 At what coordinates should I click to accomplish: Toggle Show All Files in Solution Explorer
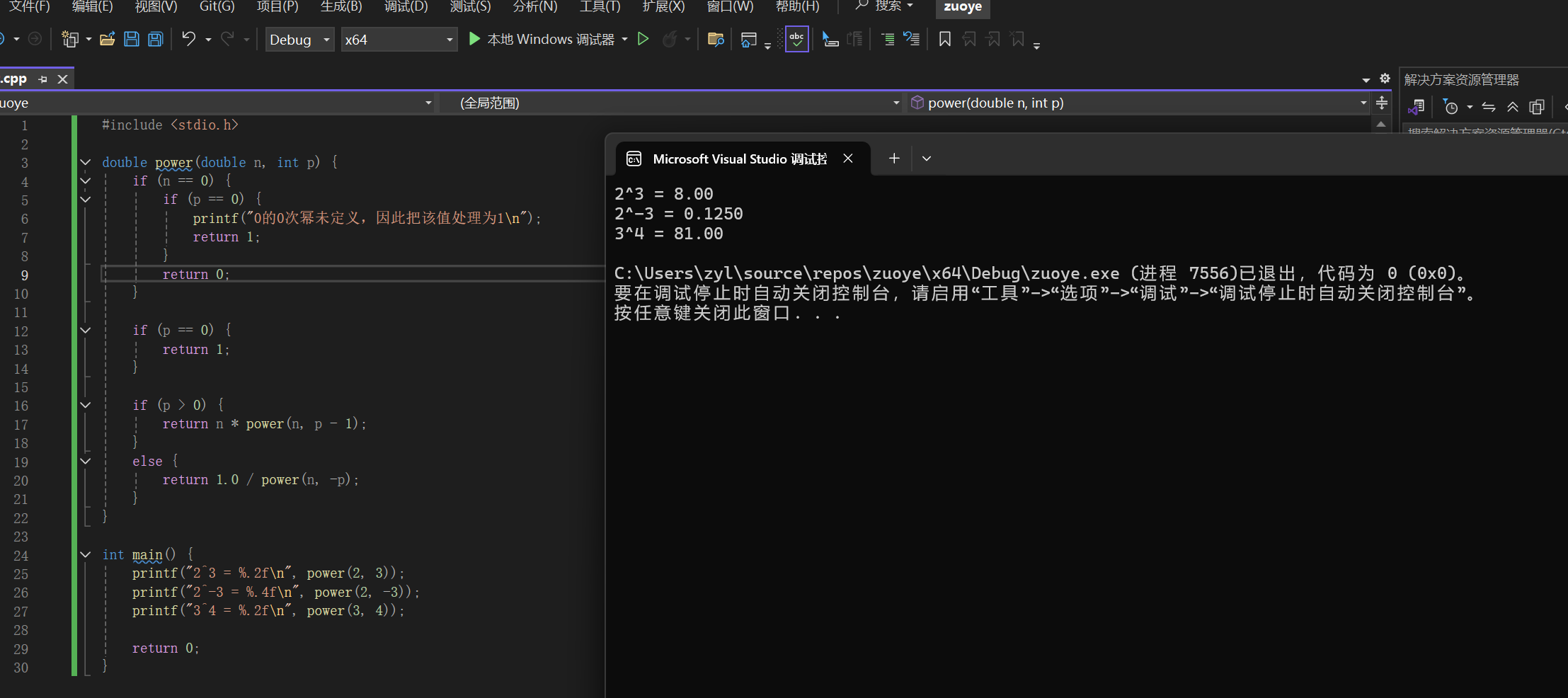click(1536, 107)
